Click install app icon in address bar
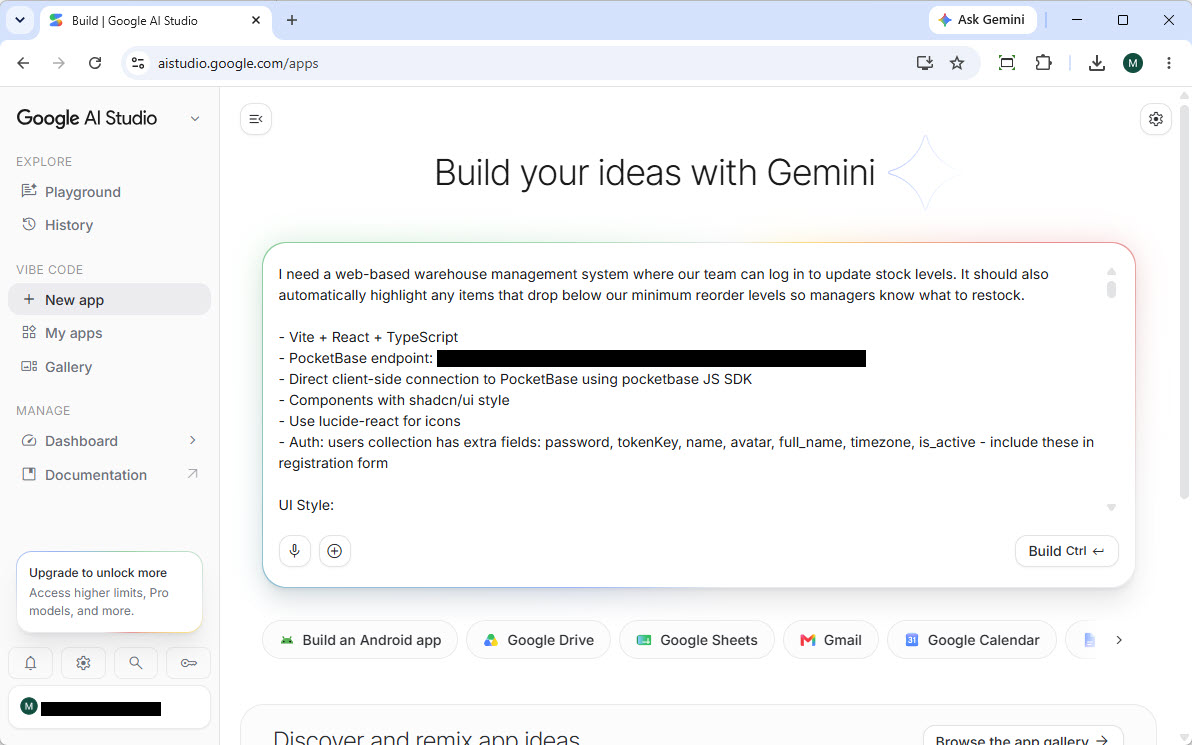This screenshot has width=1192, height=745. pyautogui.click(x=924, y=63)
